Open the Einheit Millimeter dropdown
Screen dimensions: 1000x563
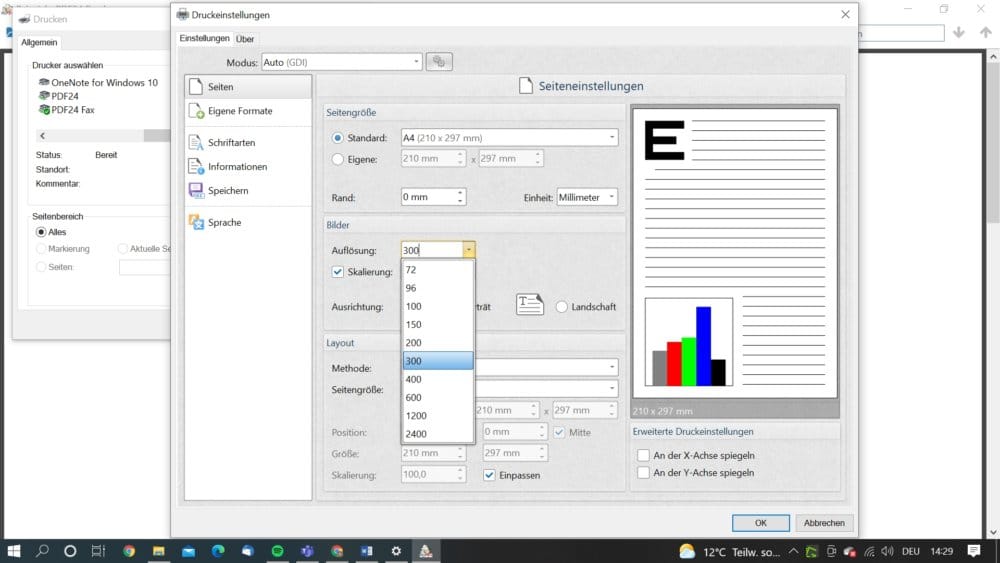tap(587, 197)
